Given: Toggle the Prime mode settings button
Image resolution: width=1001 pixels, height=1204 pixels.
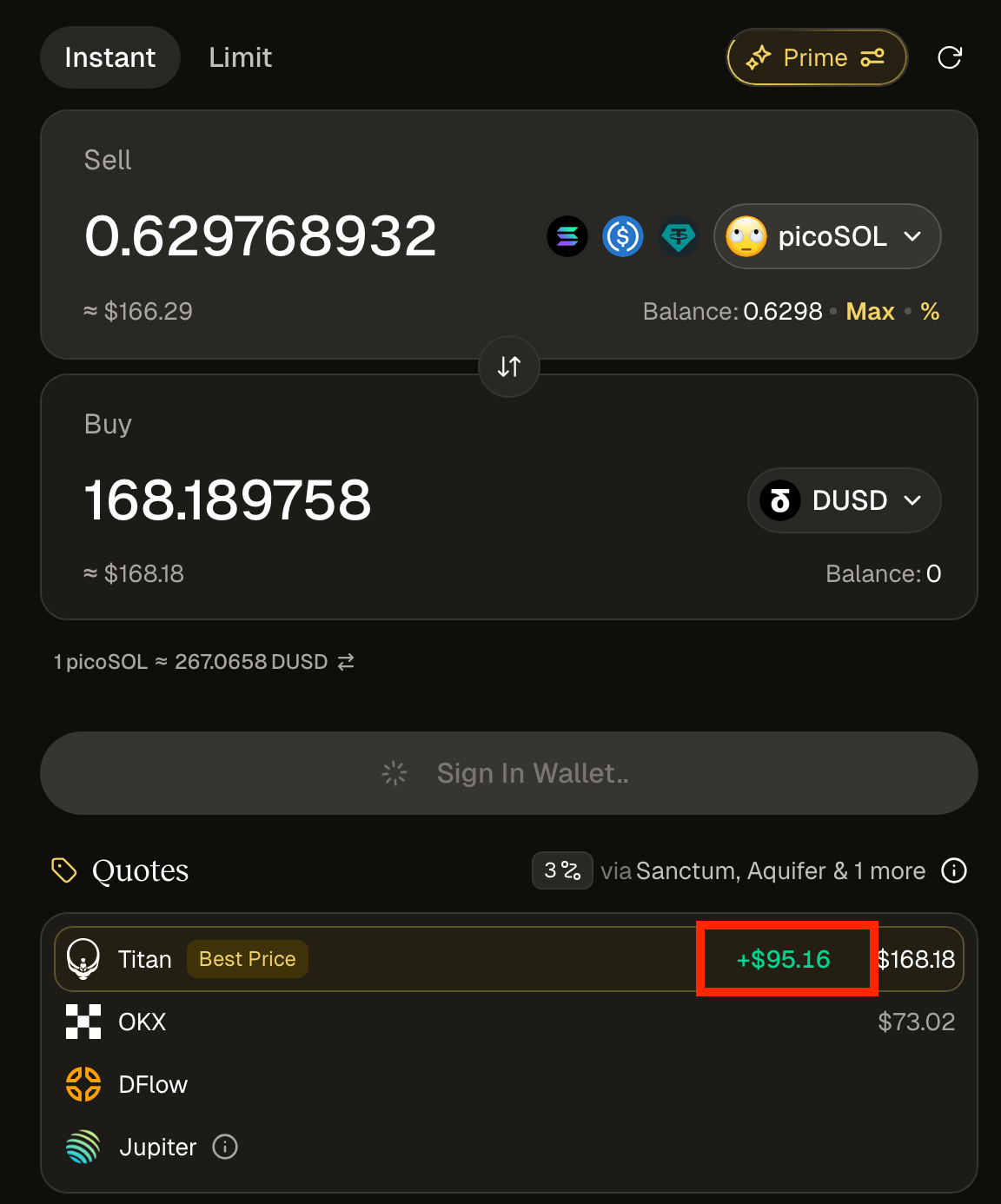Looking at the screenshot, I should click(x=817, y=57).
